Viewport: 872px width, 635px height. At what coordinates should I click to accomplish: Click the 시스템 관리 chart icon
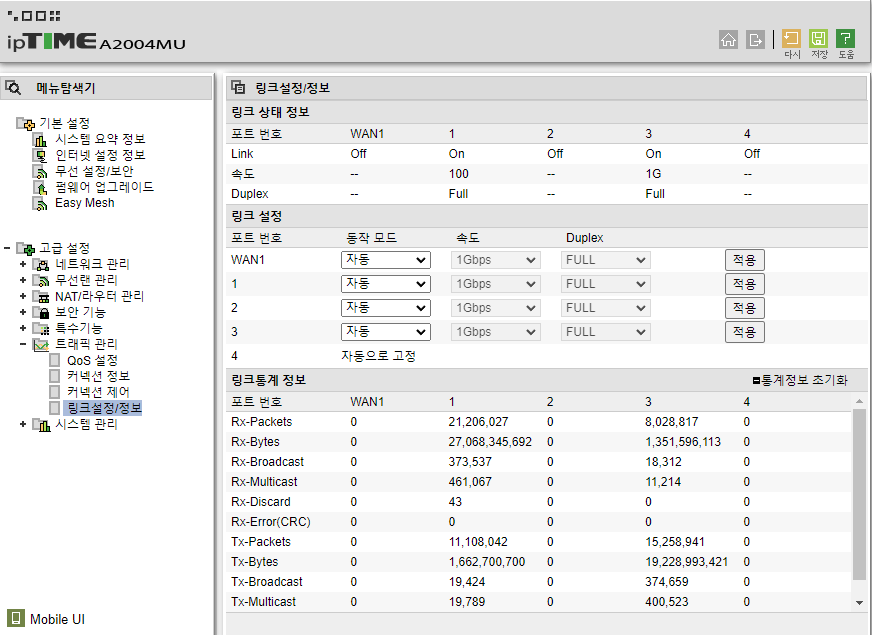tap(41, 425)
